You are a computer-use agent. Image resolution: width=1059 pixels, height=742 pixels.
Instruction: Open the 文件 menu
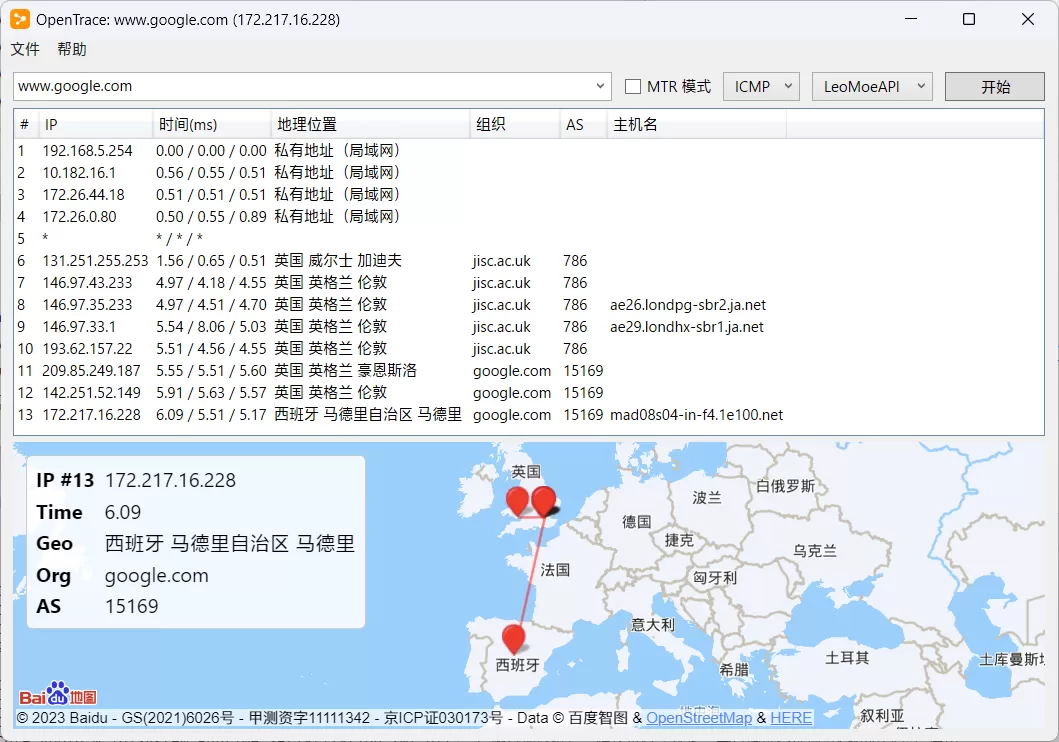25,48
